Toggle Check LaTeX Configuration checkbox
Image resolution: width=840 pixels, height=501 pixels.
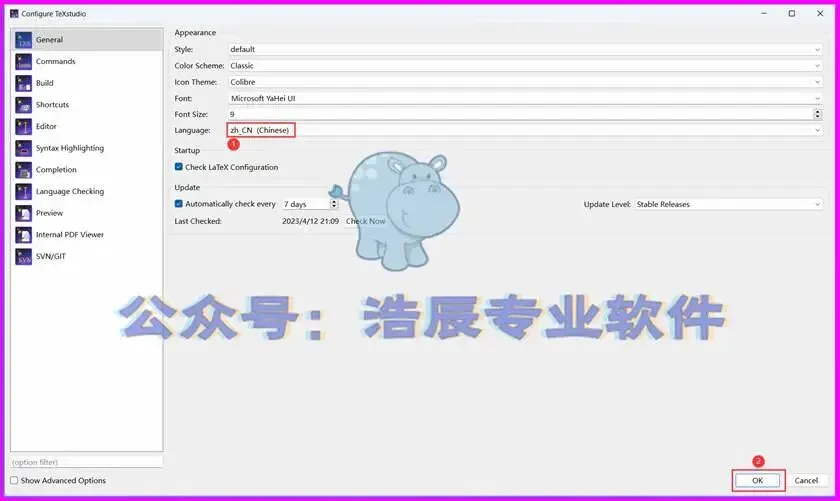point(178,167)
